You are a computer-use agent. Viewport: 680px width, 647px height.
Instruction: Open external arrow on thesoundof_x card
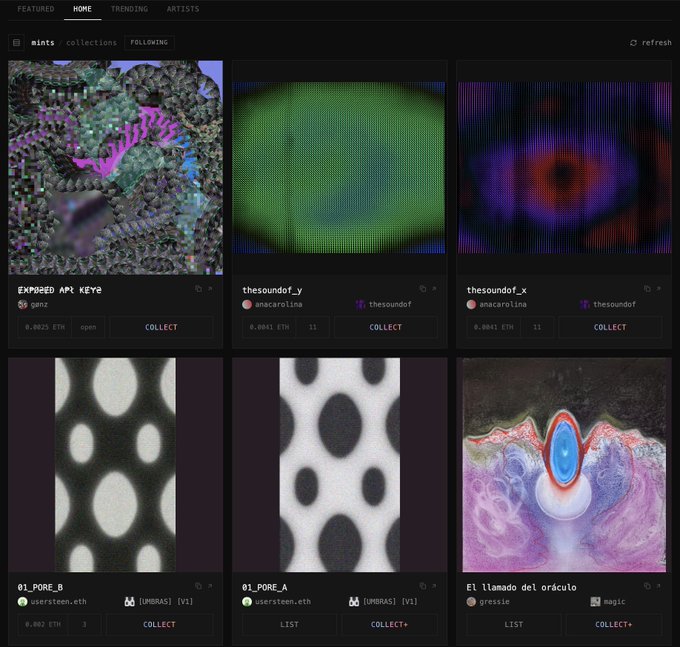(x=659, y=289)
